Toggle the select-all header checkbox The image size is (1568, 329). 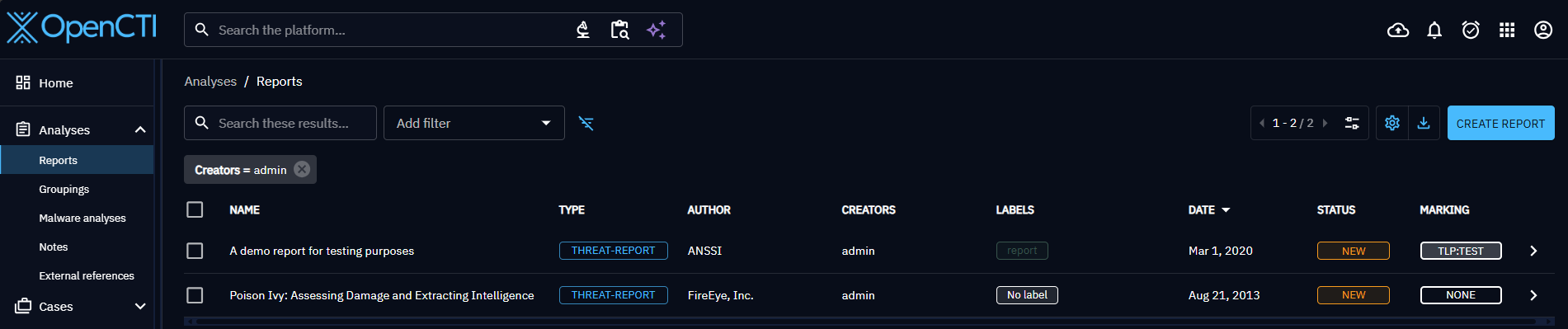[195, 209]
